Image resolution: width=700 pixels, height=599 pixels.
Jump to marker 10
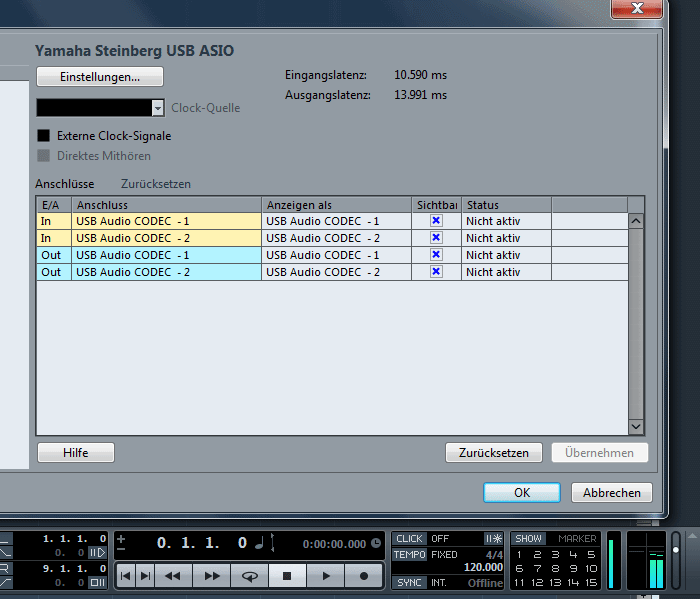(x=591, y=569)
